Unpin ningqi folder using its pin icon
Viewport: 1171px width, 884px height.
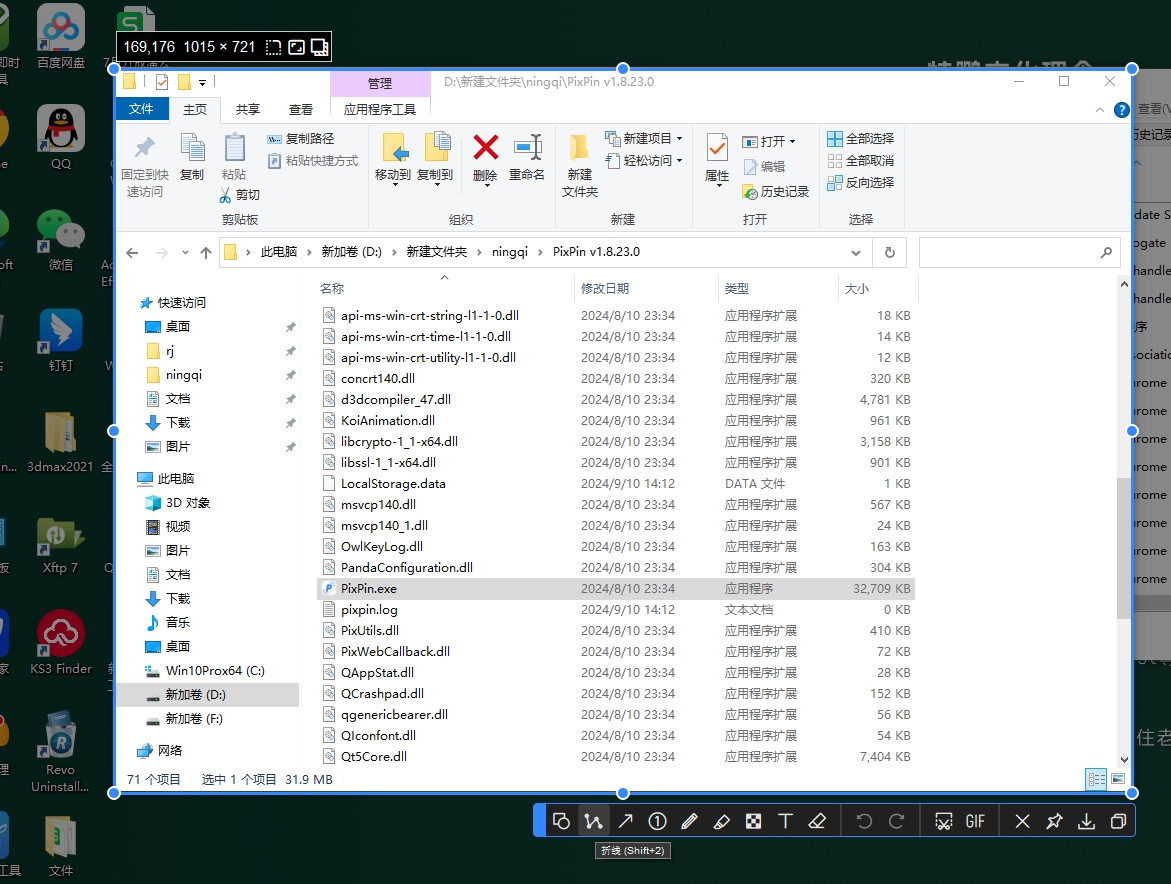coord(291,375)
